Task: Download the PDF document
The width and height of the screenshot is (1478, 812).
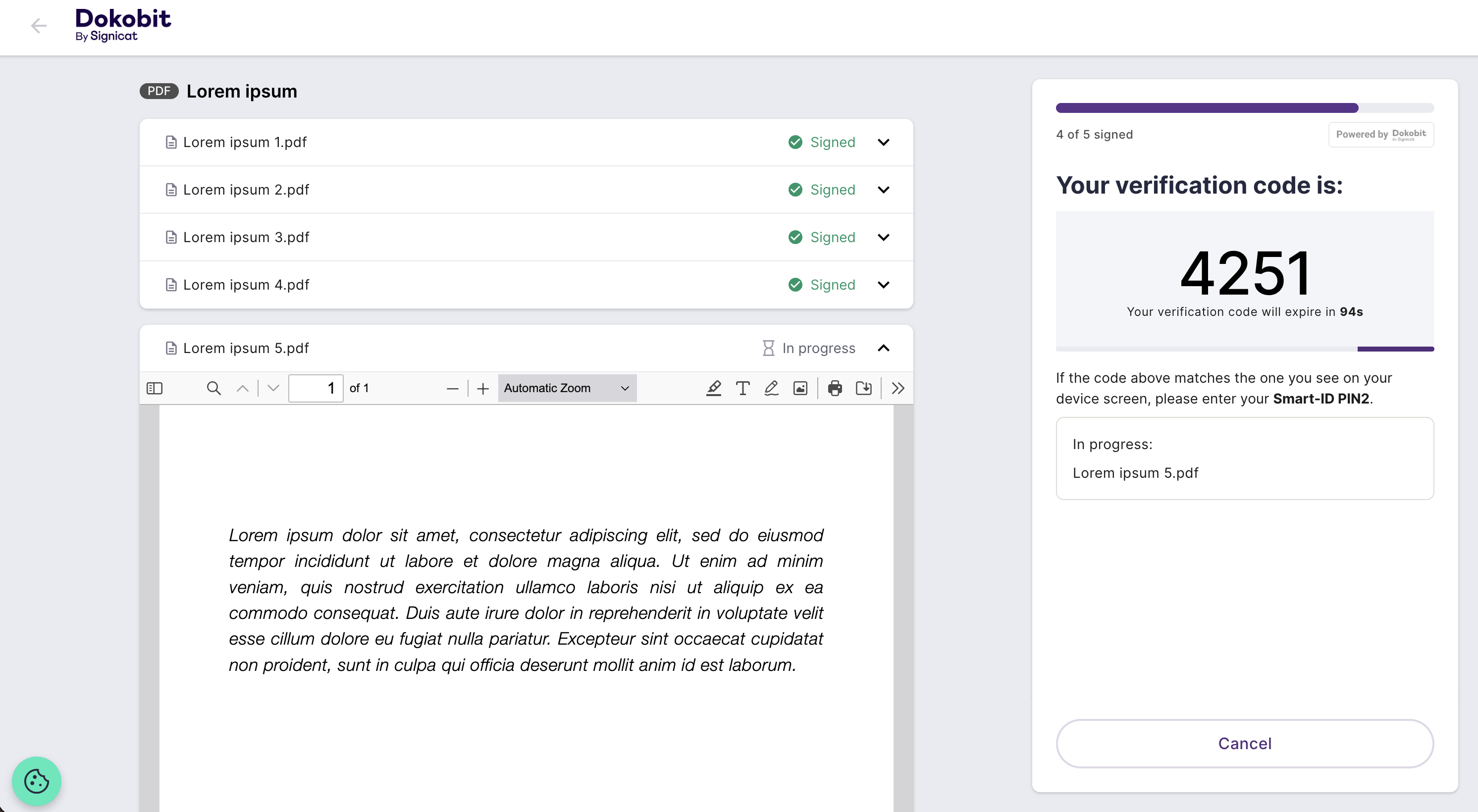Action: 863,388
